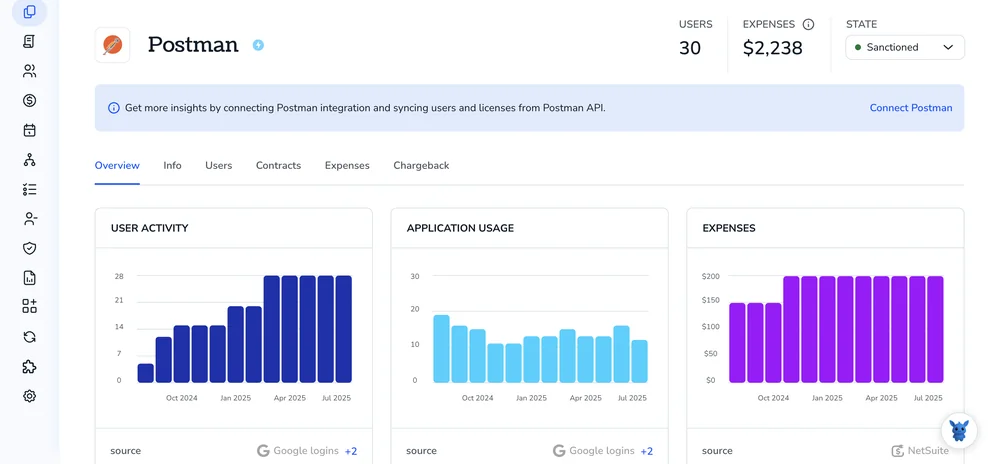The width and height of the screenshot is (1000, 464).
Task: Open the shield security sidebar icon
Action: pyautogui.click(x=29, y=248)
